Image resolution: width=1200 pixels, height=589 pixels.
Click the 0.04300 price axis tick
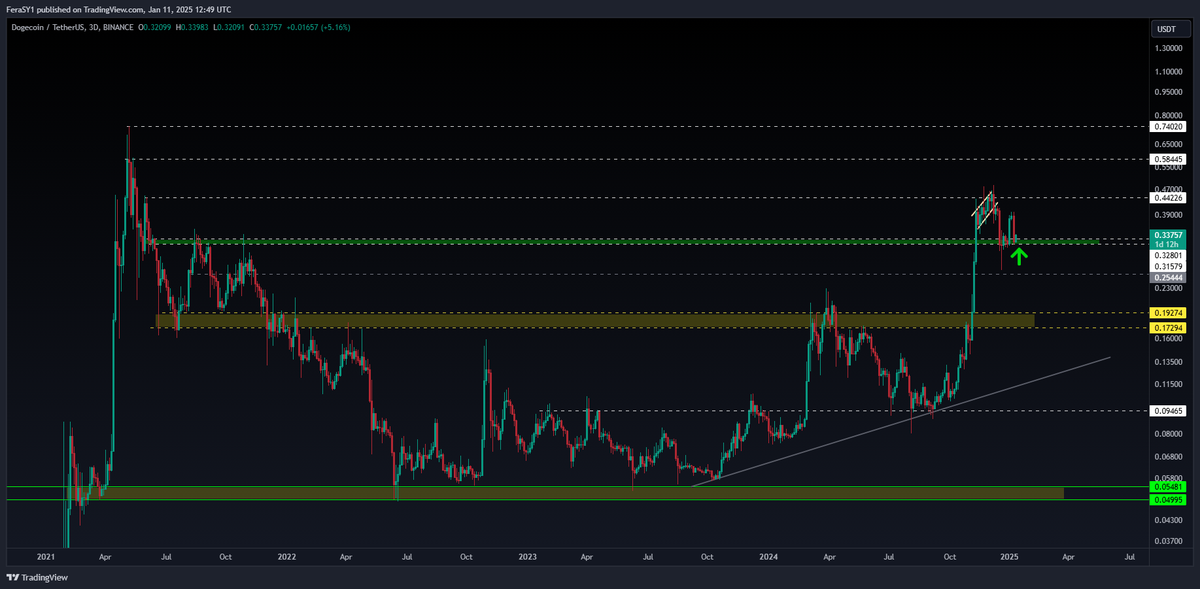pos(1169,519)
